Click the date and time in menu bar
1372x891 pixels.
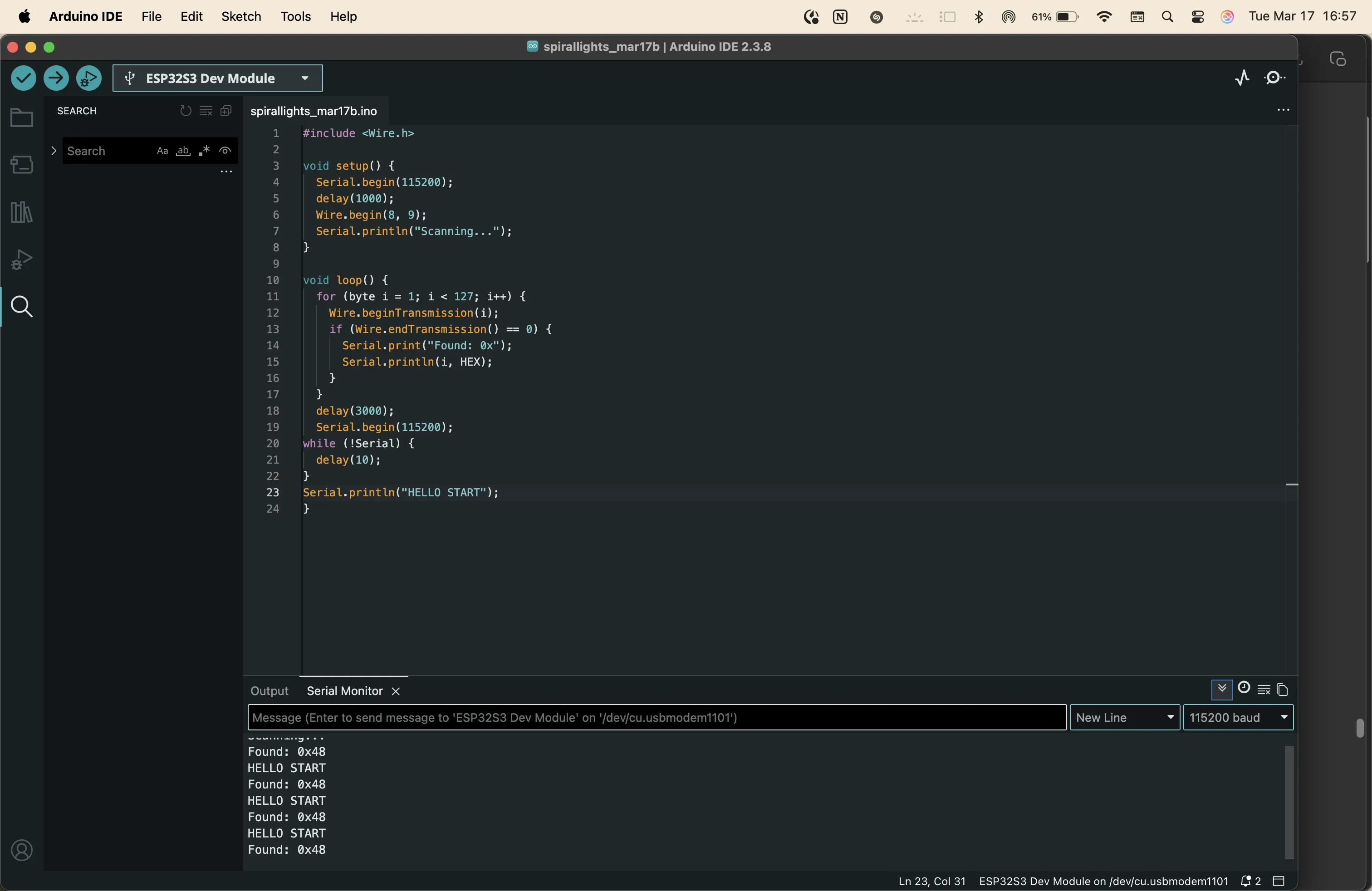point(1303,17)
